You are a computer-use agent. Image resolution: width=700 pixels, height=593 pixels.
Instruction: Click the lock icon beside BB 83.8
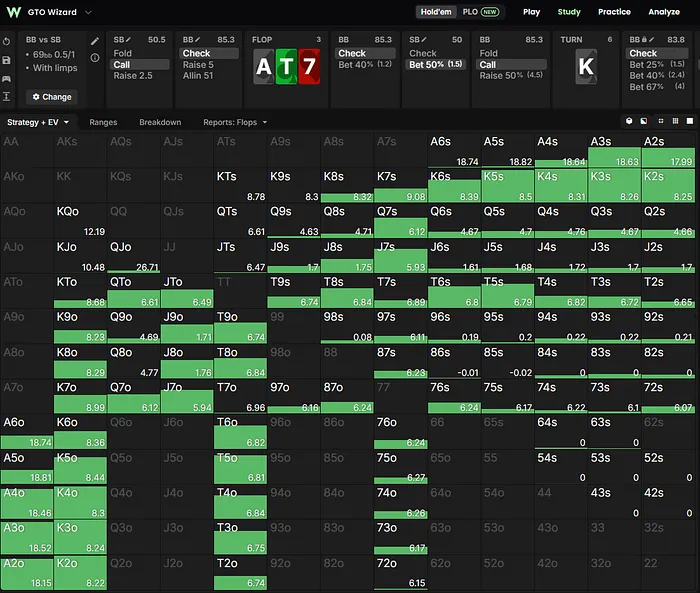click(x=644, y=40)
